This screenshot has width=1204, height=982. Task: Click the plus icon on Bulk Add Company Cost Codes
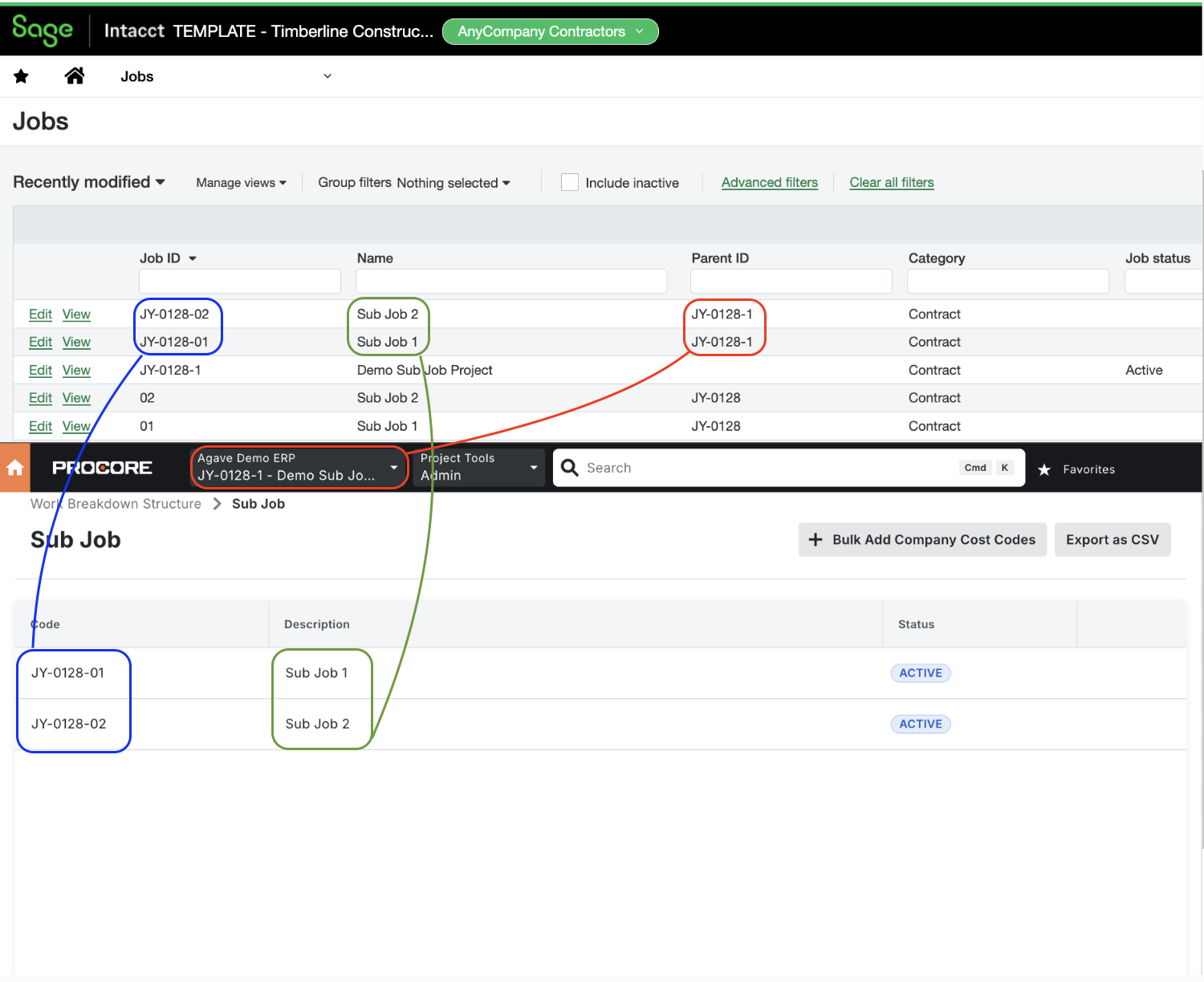[x=816, y=539]
